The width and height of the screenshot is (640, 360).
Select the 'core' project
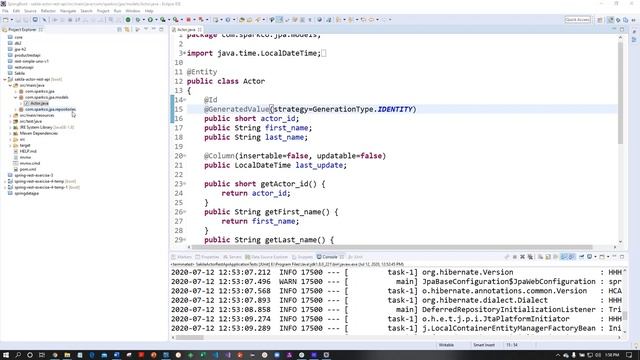click(x=18, y=37)
